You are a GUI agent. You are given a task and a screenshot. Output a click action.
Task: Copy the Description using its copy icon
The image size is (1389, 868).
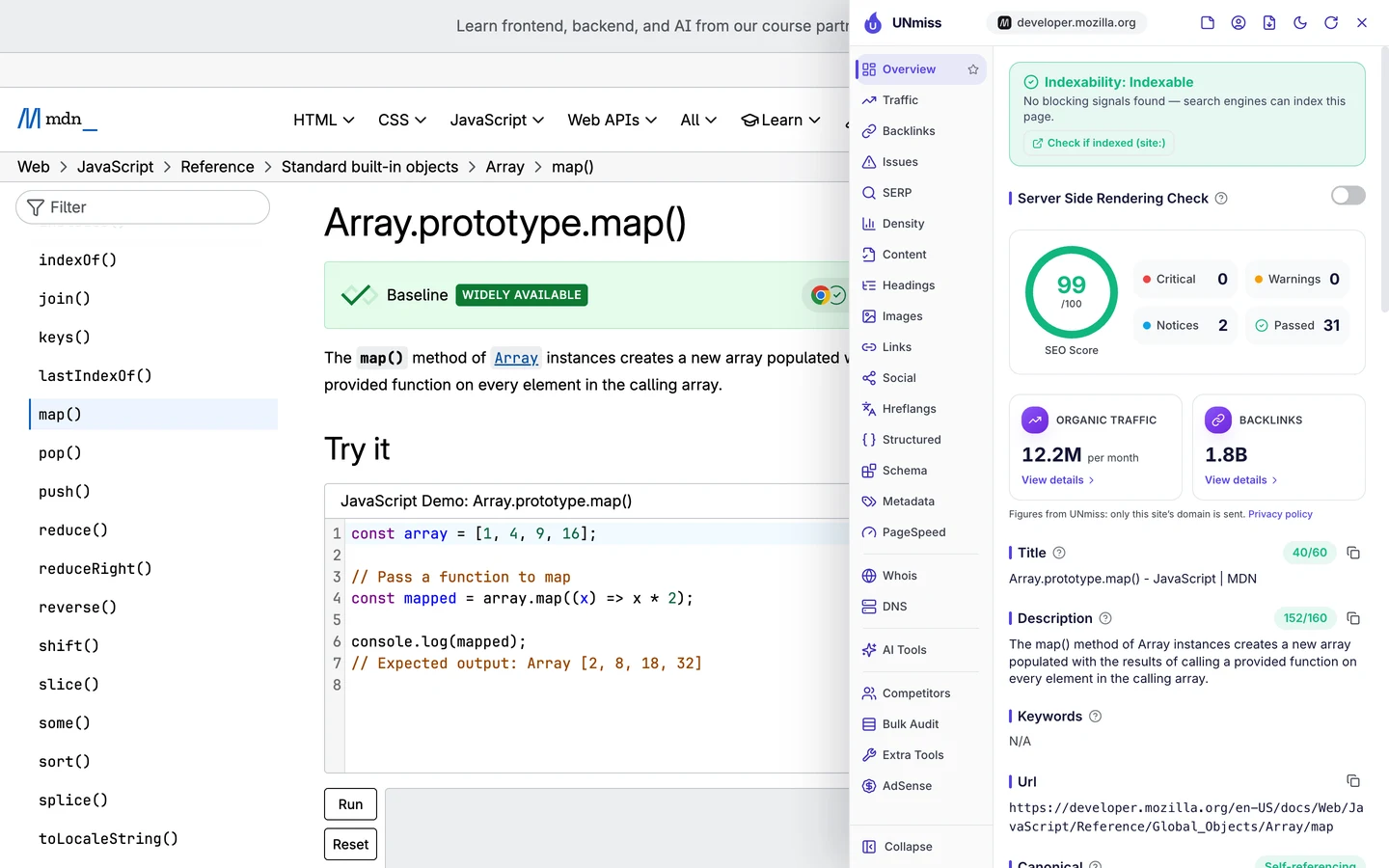click(x=1353, y=618)
